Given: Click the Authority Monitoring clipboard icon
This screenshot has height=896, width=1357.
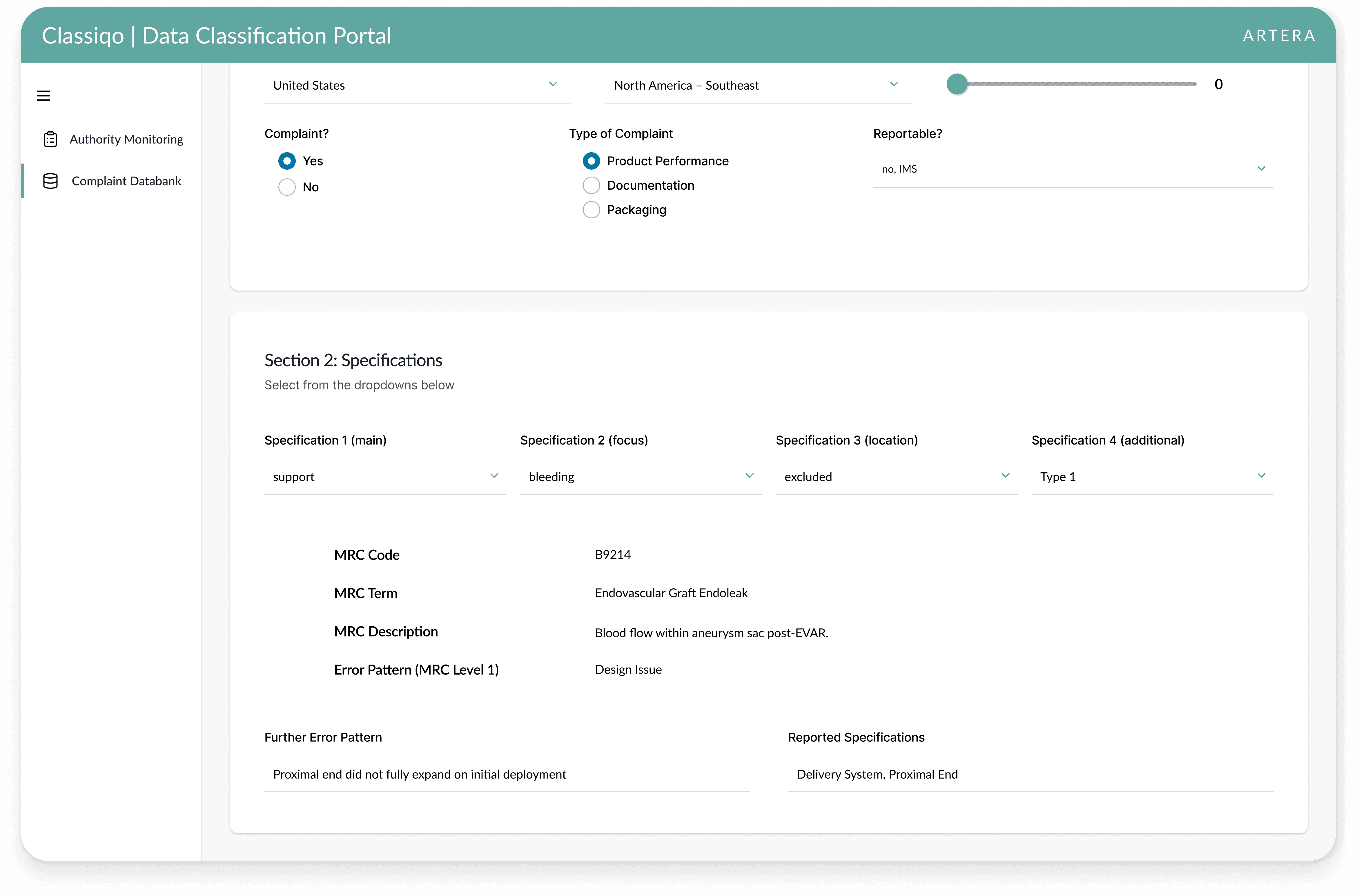Looking at the screenshot, I should [x=50, y=139].
